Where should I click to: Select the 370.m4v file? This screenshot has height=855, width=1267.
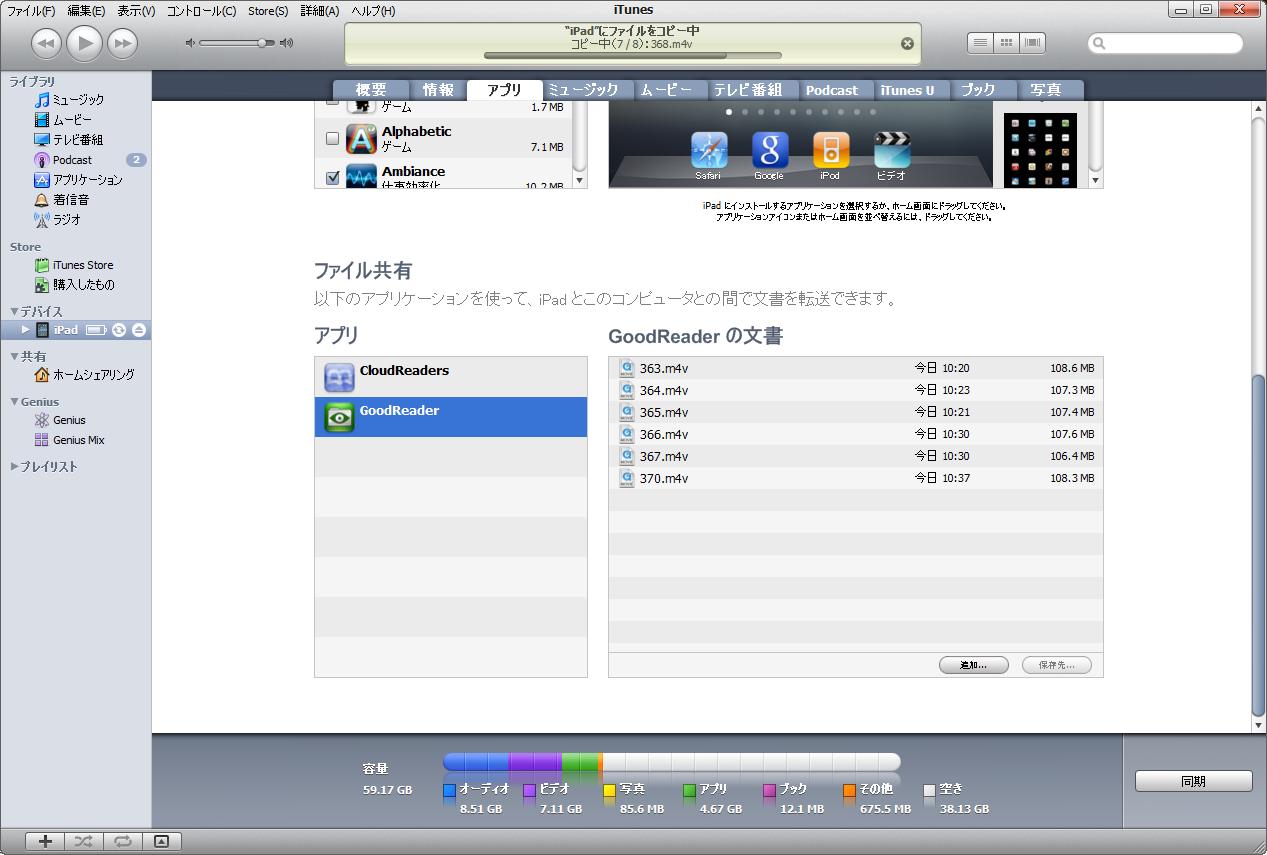[856, 478]
